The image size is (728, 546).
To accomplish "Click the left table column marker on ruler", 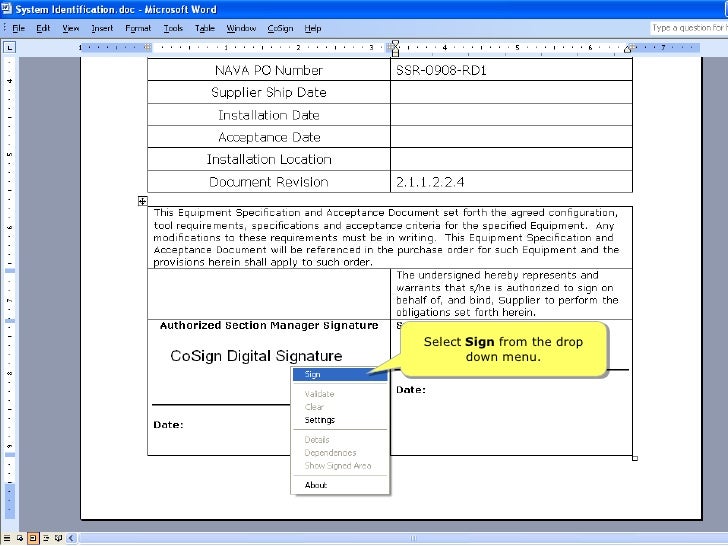I will tap(147, 47).
